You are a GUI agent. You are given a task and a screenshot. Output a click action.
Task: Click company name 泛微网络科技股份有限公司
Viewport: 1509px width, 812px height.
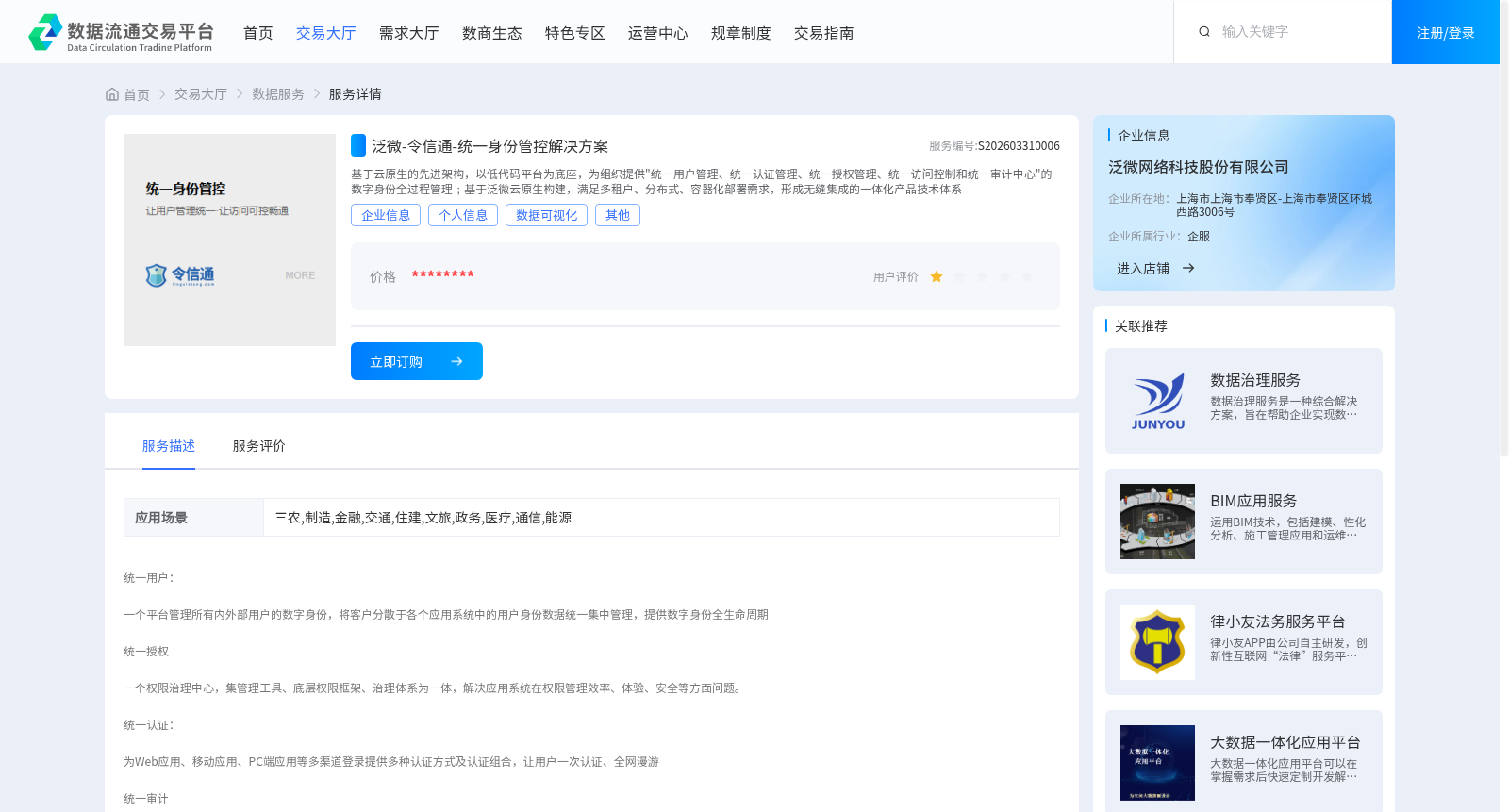point(1199,167)
